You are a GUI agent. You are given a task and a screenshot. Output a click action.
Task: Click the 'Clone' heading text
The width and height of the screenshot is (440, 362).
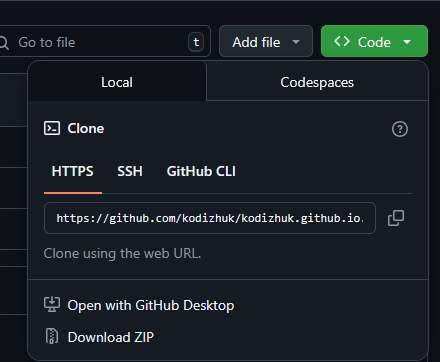coord(86,128)
